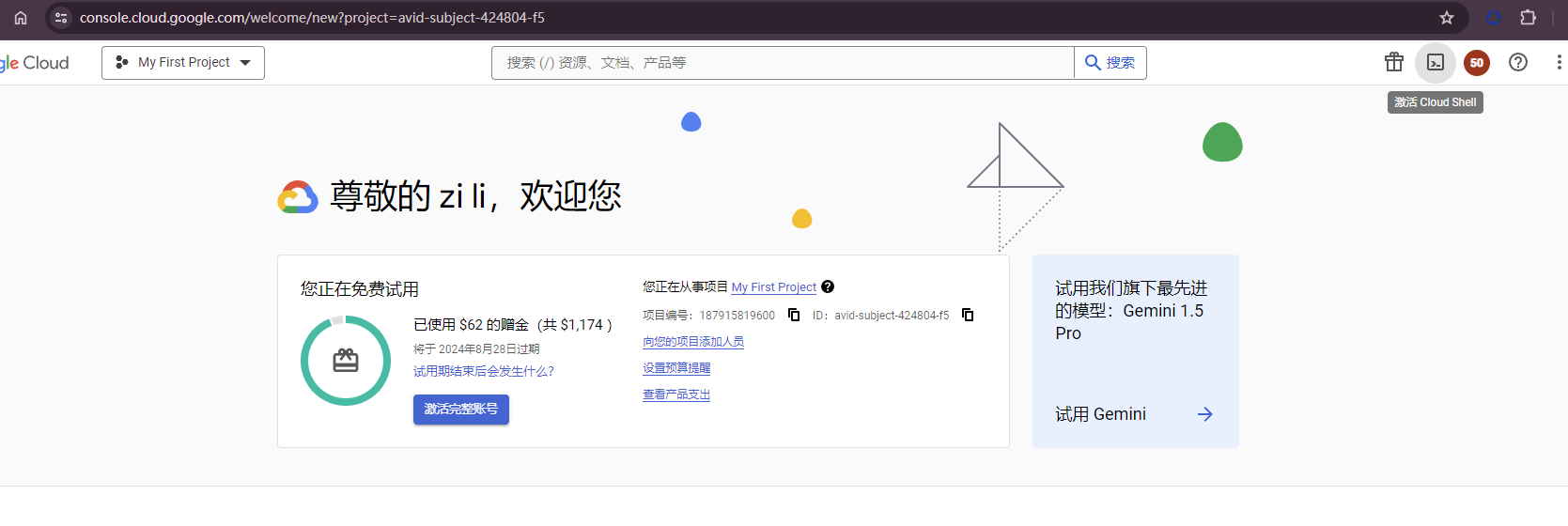
Task: Copy the project number 187915819600
Action: (794, 315)
